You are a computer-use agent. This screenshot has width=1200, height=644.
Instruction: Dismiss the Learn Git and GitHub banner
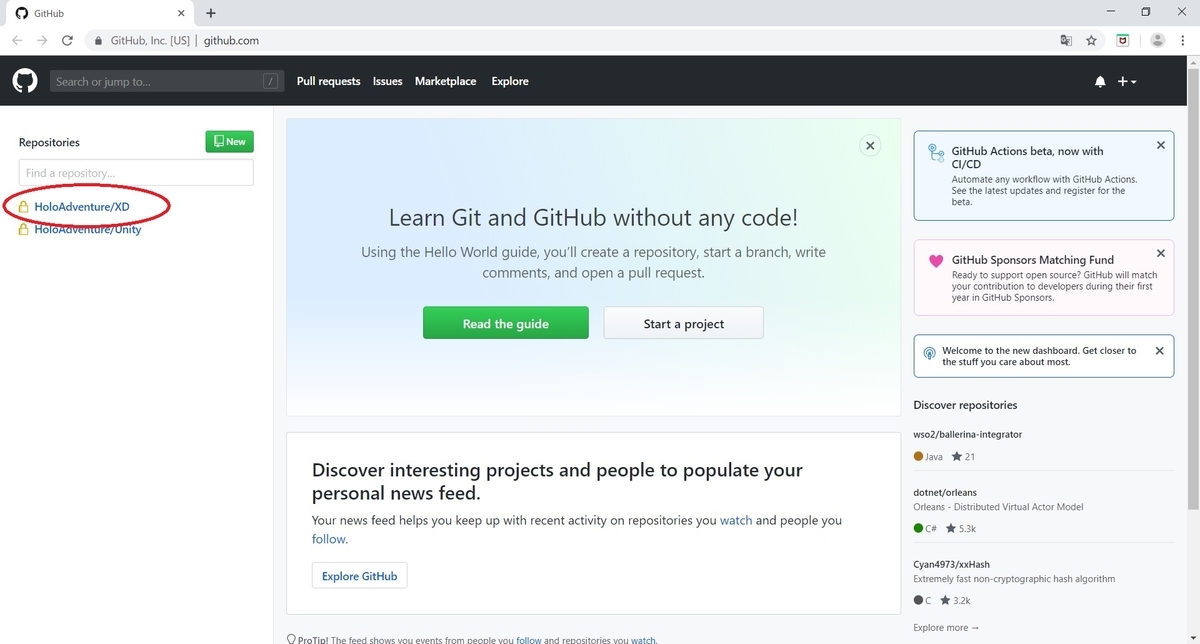pyautogui.click(x=870, y=146)
